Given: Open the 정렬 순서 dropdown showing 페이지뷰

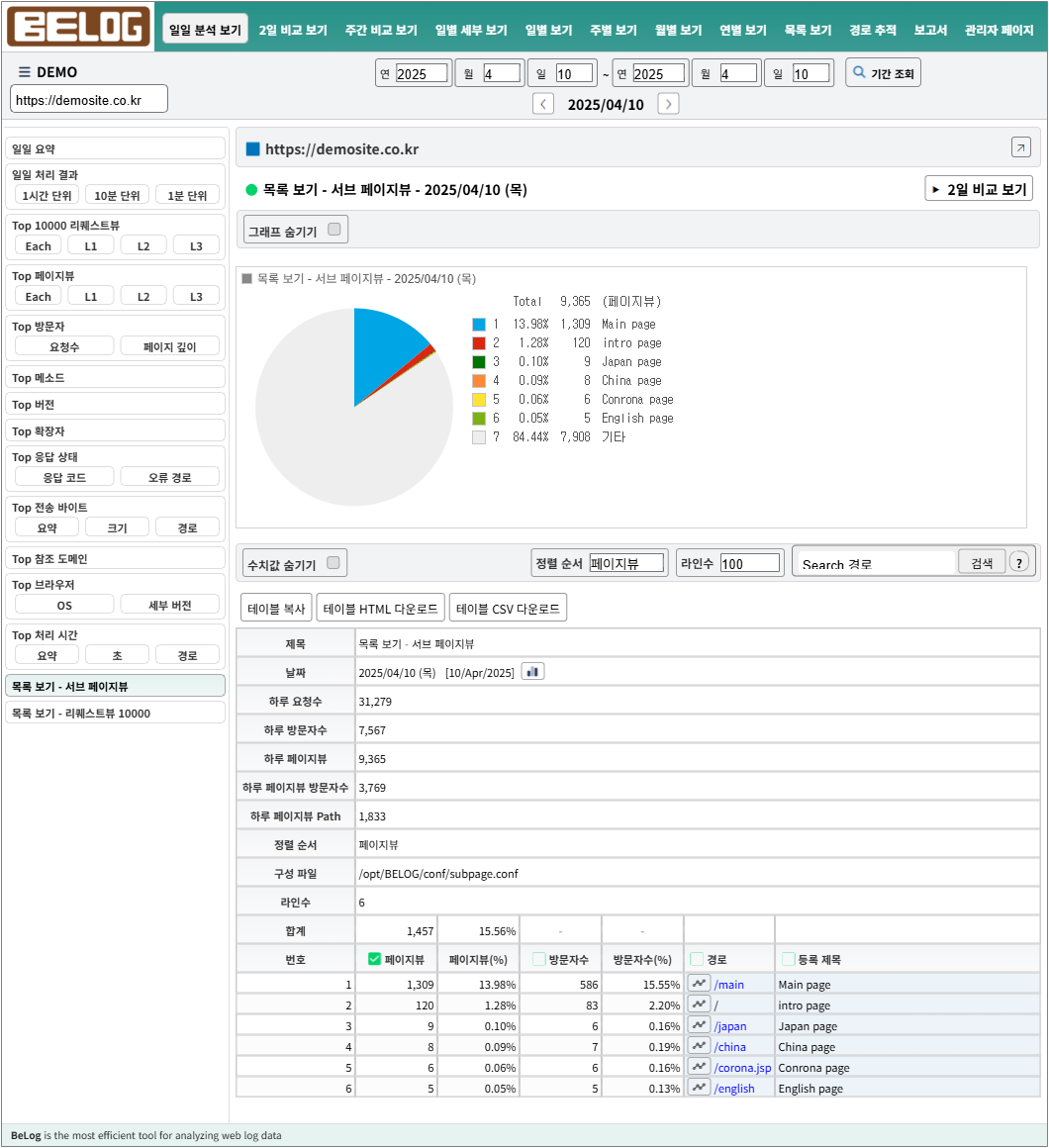Looking at the screenshot, I should [626, 563].
